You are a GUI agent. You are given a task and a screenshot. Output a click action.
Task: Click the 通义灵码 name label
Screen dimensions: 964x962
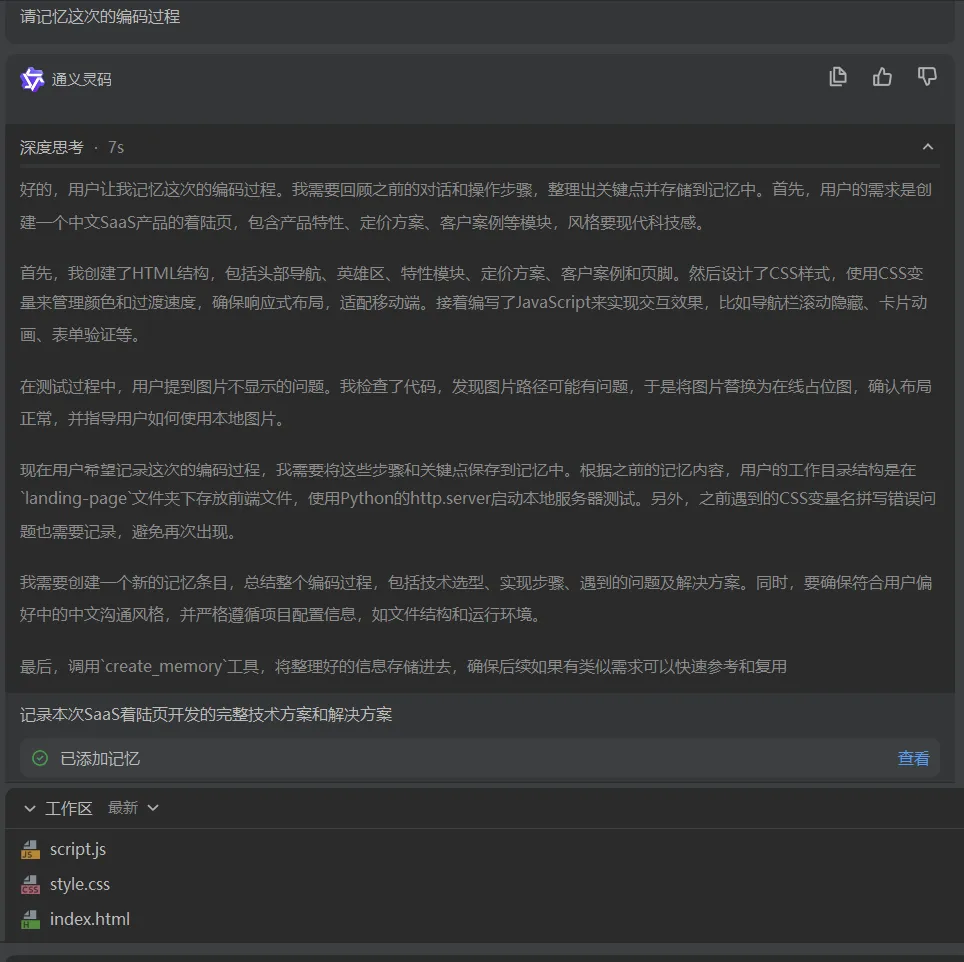pos(82,80)
